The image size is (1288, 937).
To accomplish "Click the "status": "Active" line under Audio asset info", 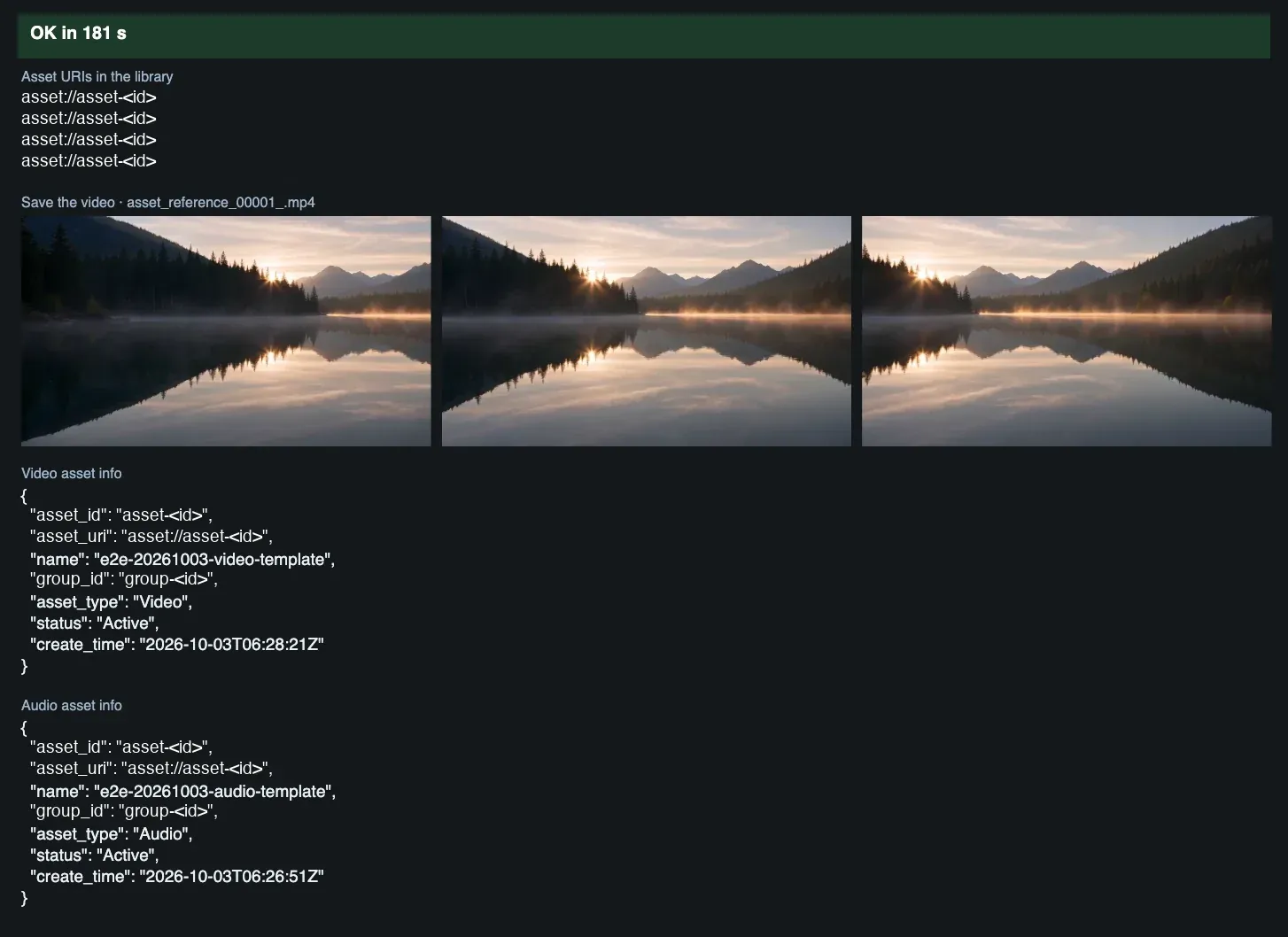I will click(94, 856).
